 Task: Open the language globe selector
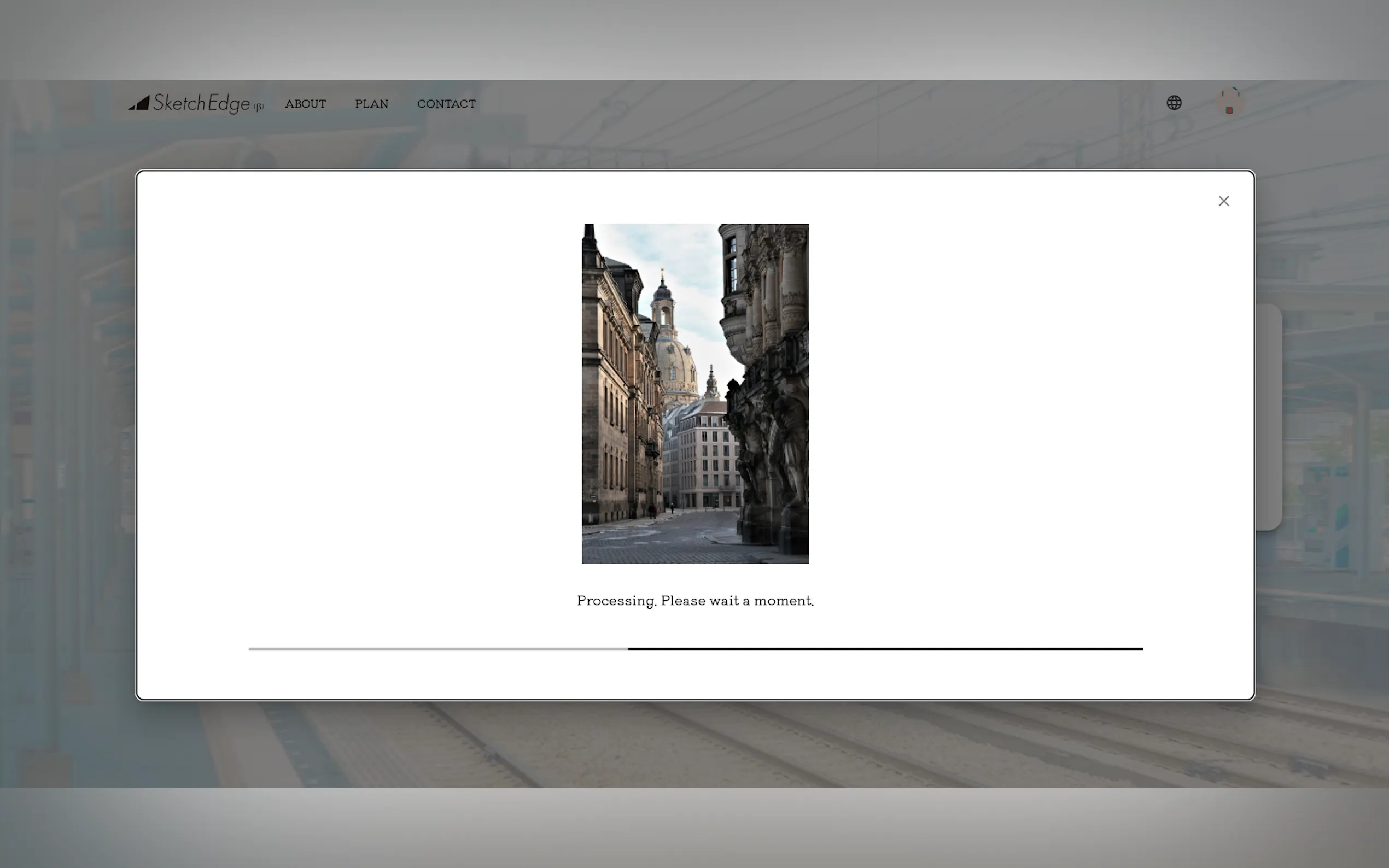pos(1174,103)
